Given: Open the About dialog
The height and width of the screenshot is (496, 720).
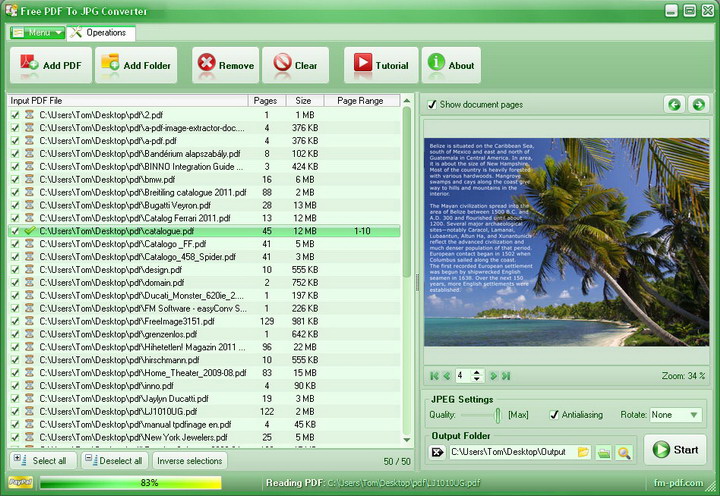Looking at the screenshot, I should 451,66.
